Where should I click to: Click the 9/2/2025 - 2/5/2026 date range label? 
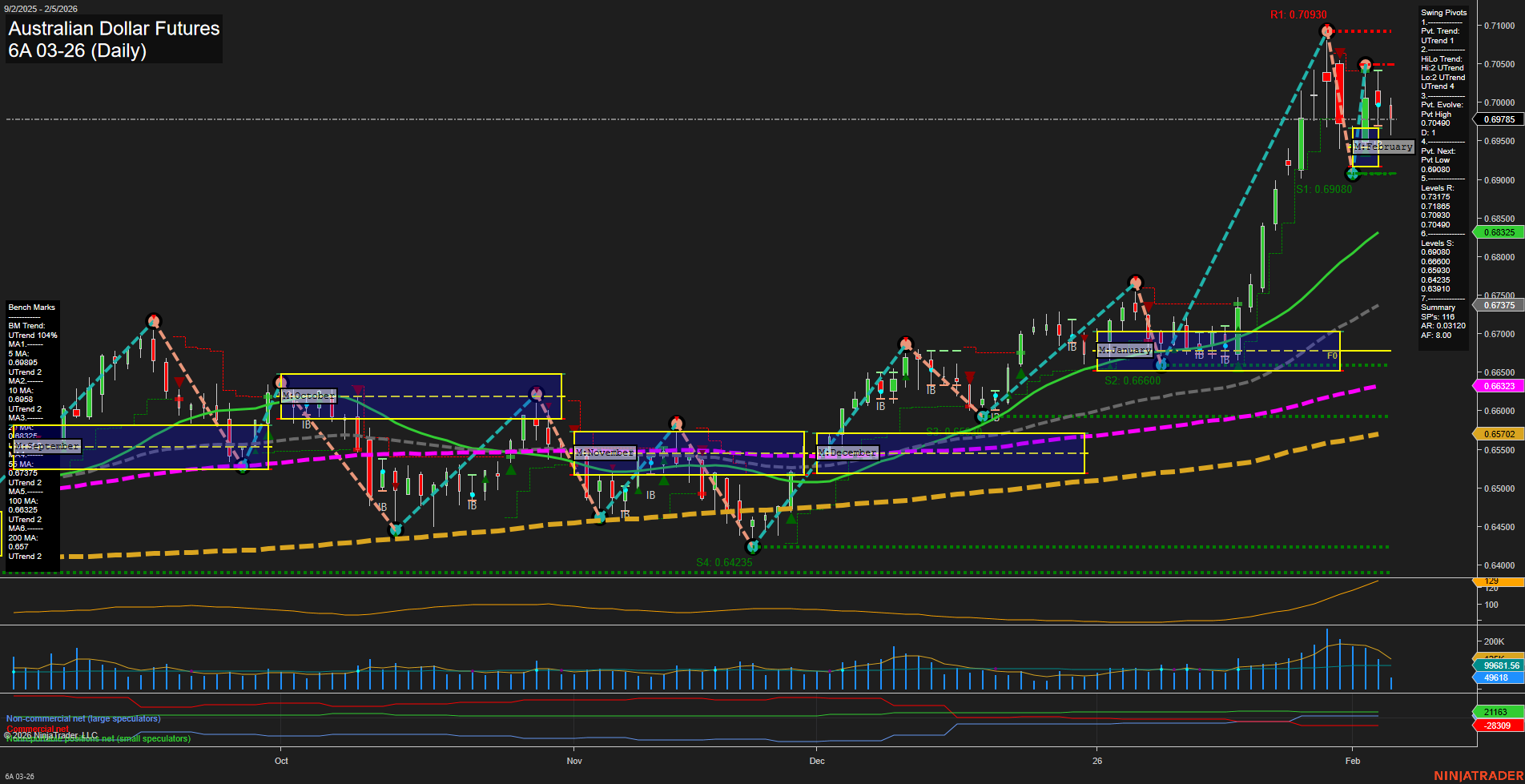42,9
